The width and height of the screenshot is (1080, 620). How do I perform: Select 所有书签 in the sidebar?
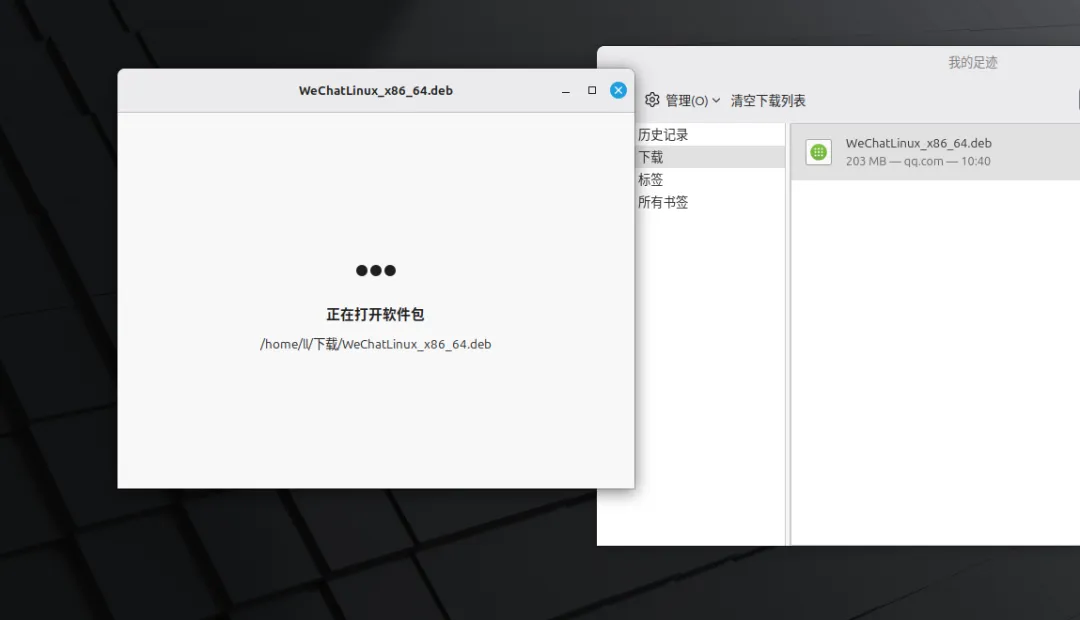click(663, 202)
